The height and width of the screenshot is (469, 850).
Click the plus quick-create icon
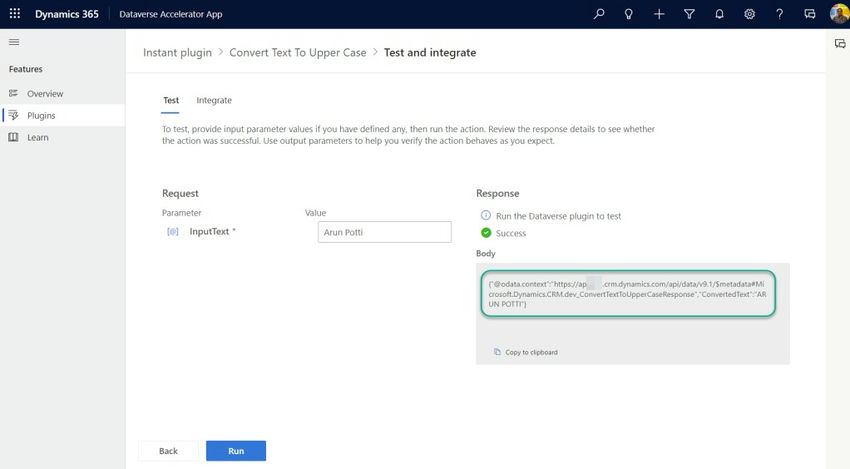click(659, 14)
